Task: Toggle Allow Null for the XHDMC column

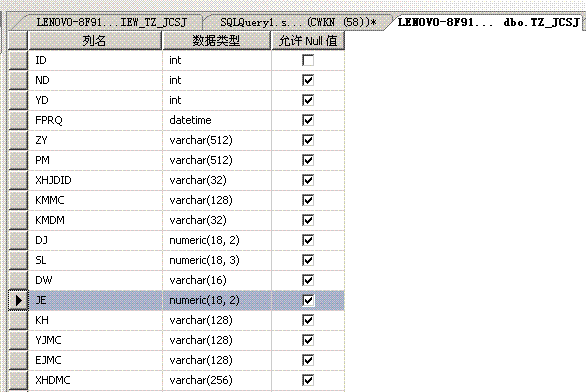Action: (x=308, y=380)
